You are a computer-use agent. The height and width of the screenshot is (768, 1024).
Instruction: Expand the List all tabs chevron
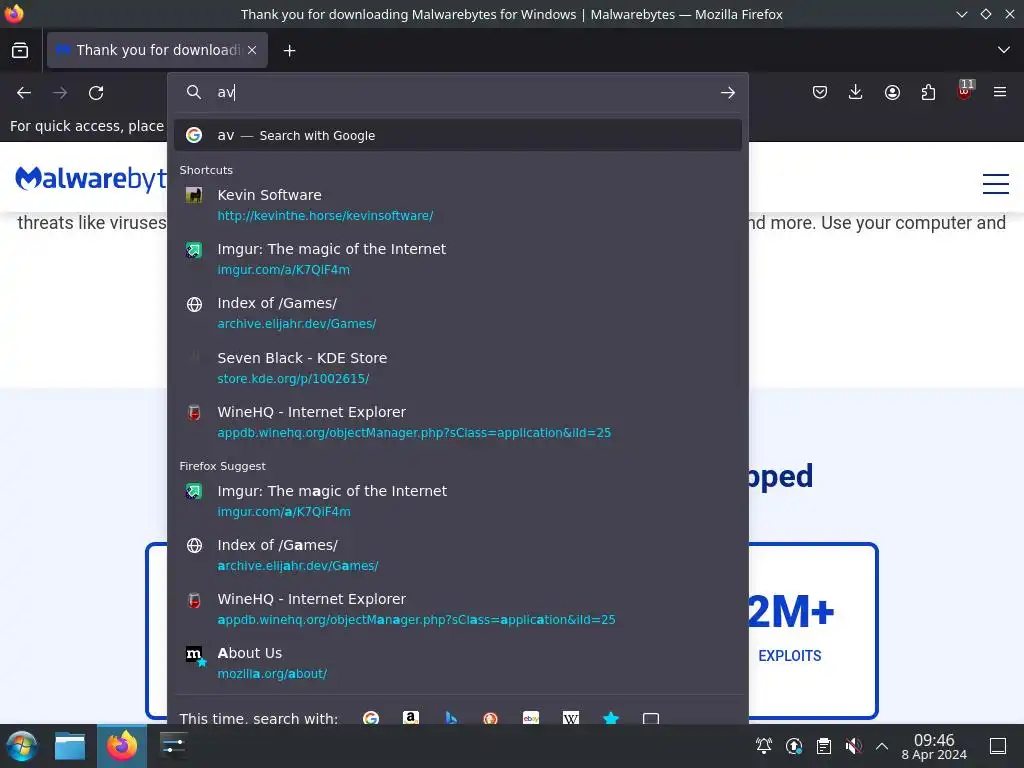coord(1004,50)
